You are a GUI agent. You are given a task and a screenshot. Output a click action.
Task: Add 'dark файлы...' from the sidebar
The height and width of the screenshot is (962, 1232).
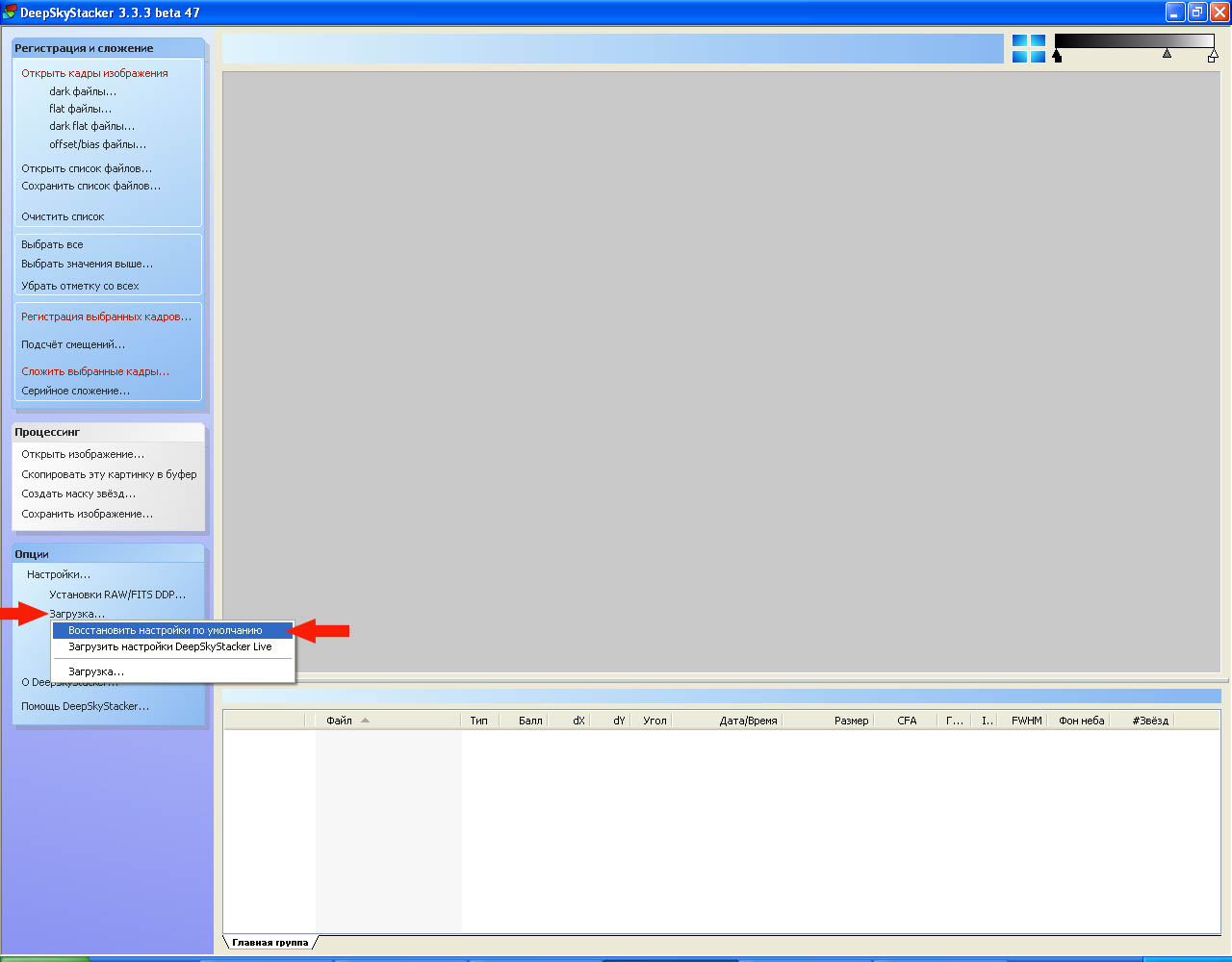pos(83,91)
